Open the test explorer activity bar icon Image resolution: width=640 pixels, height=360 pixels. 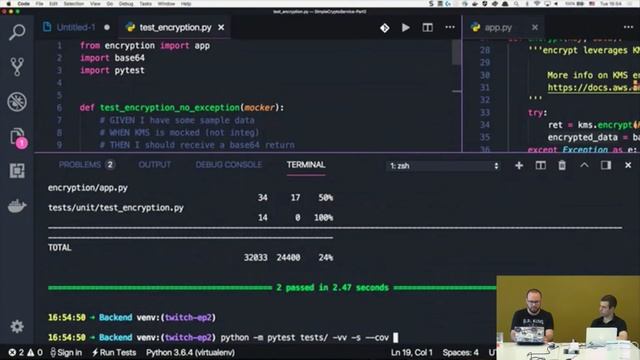click(17, 171)
